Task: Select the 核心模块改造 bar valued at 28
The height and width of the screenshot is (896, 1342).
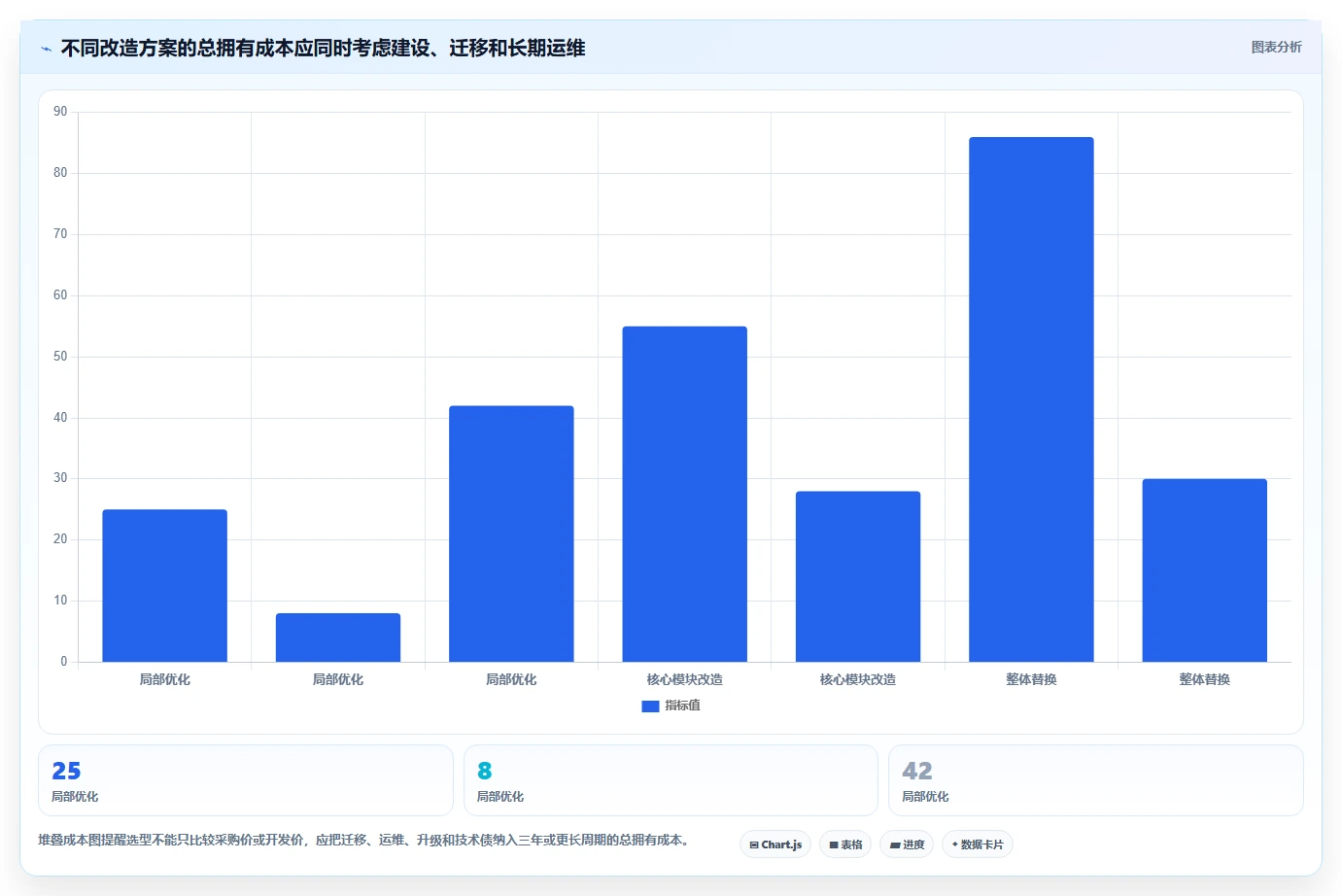Action: [x=858, y=576]
